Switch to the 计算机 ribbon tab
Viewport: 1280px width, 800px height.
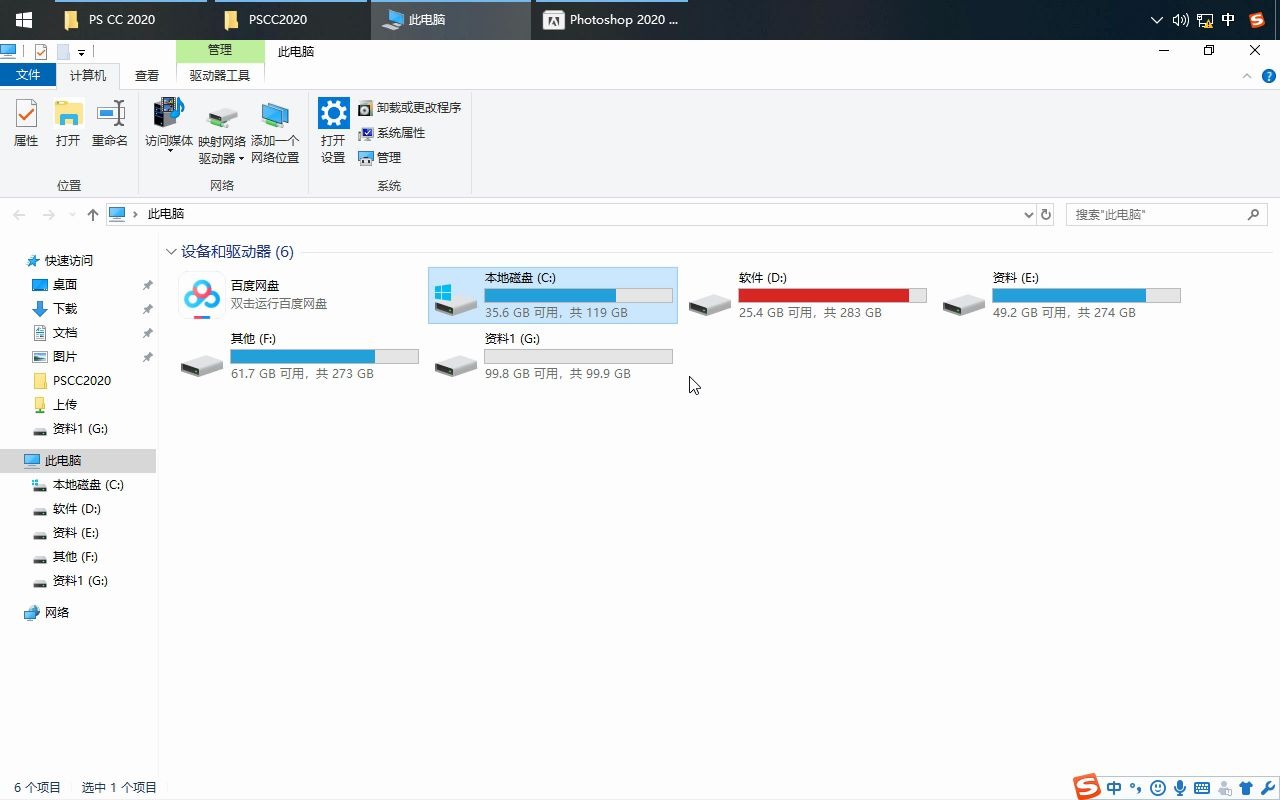[x=88, y=76]
